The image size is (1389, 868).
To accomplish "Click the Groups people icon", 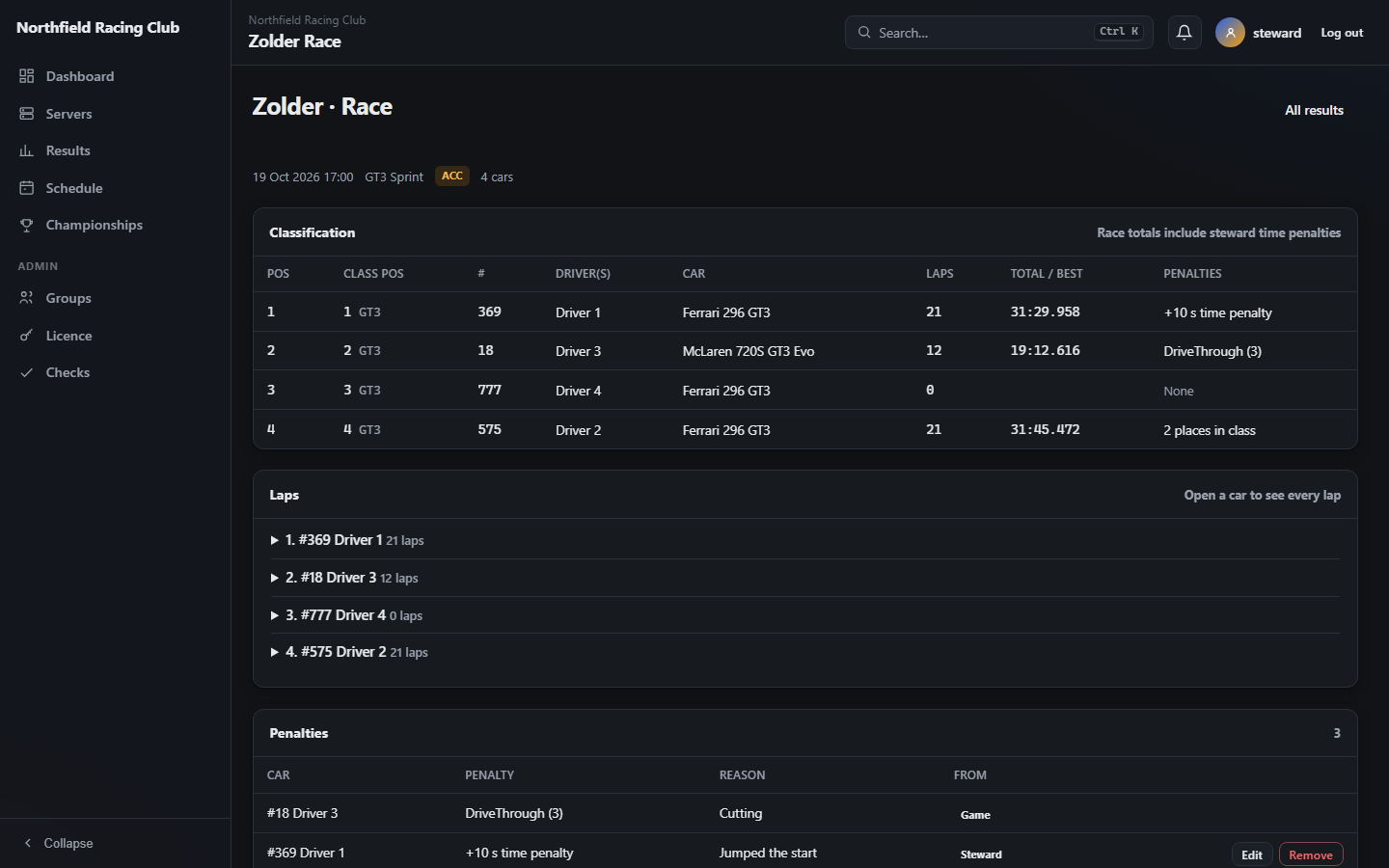I will [x=27, y=298].
